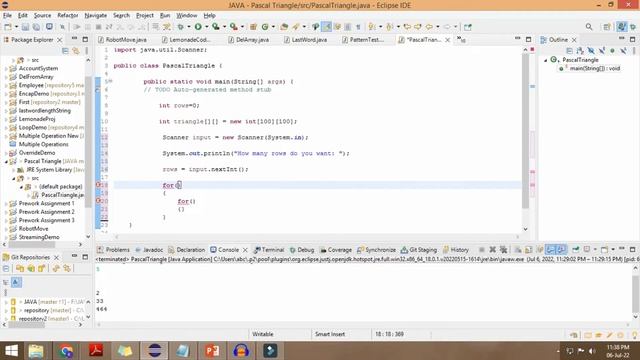Expand the JRE System Library node

[13, 170]
